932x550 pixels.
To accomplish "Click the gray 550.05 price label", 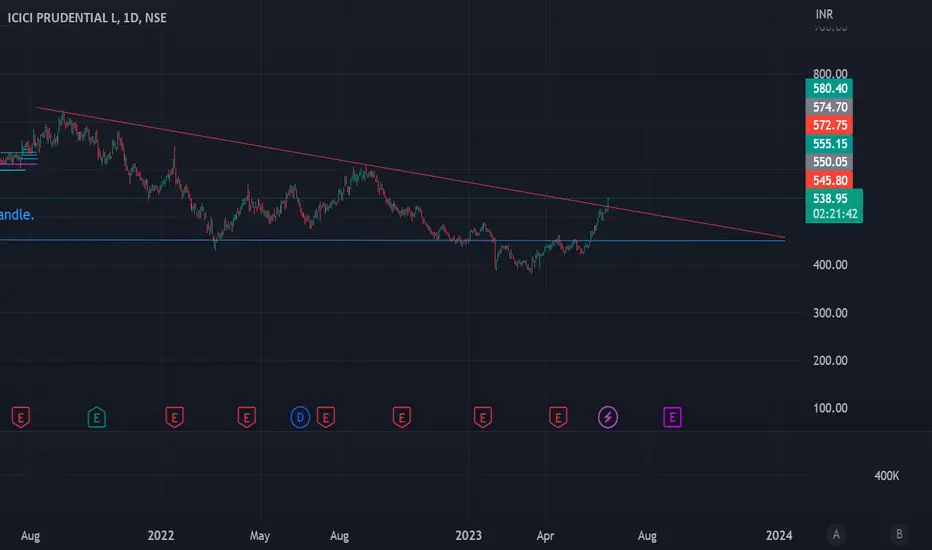I will pos(829,162).
